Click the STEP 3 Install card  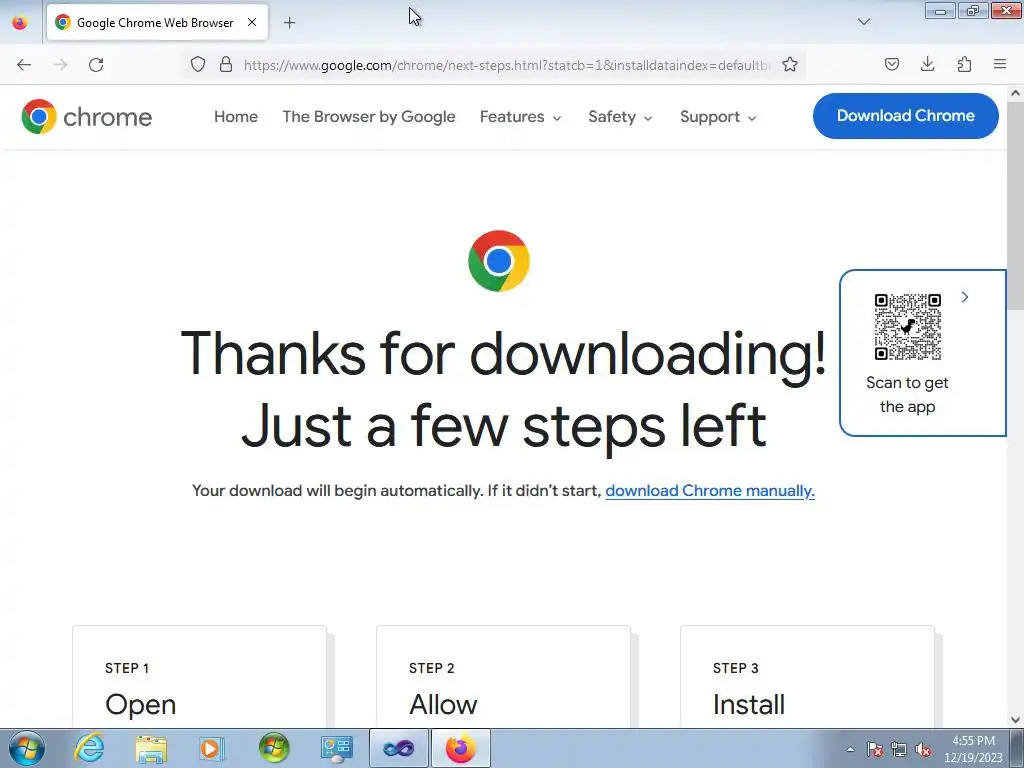coord(807,677)
